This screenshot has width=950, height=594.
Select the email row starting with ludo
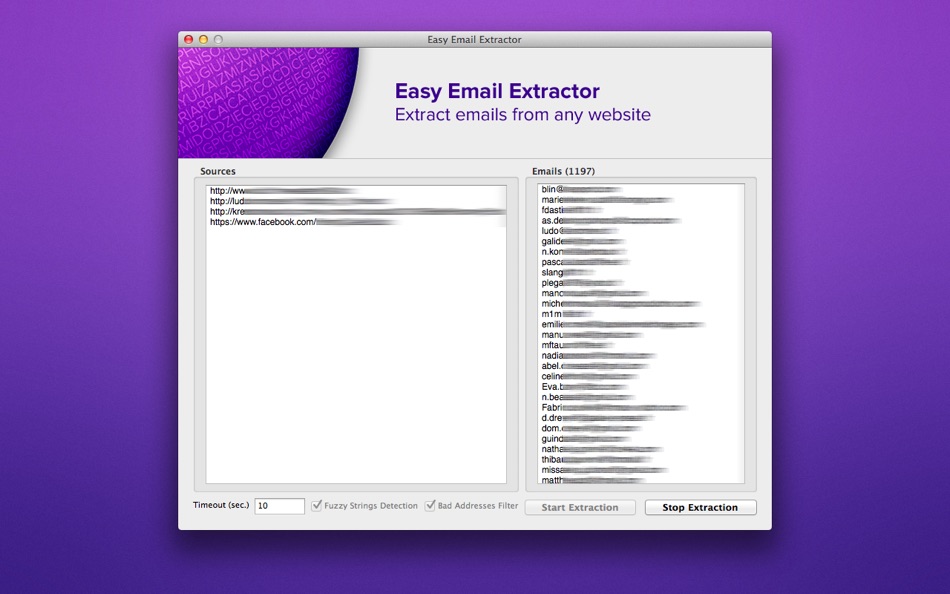(x=641, y=231)
